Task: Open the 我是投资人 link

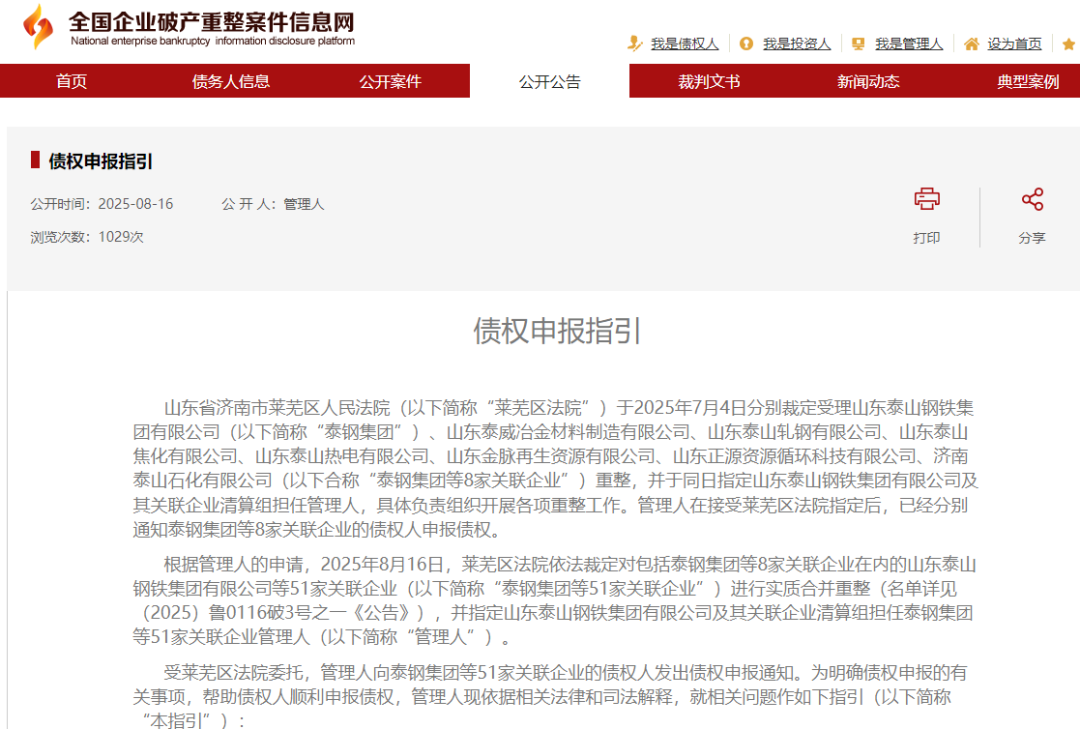Action: pos(797,44)
